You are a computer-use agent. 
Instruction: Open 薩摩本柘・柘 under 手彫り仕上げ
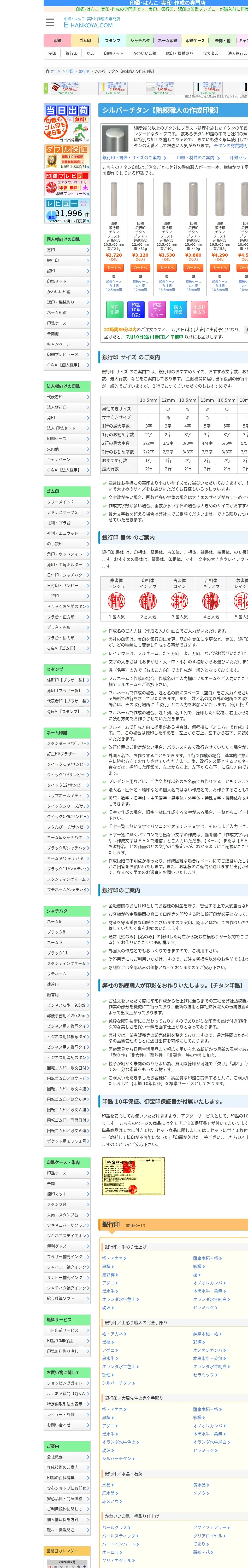pos(207,1258)
